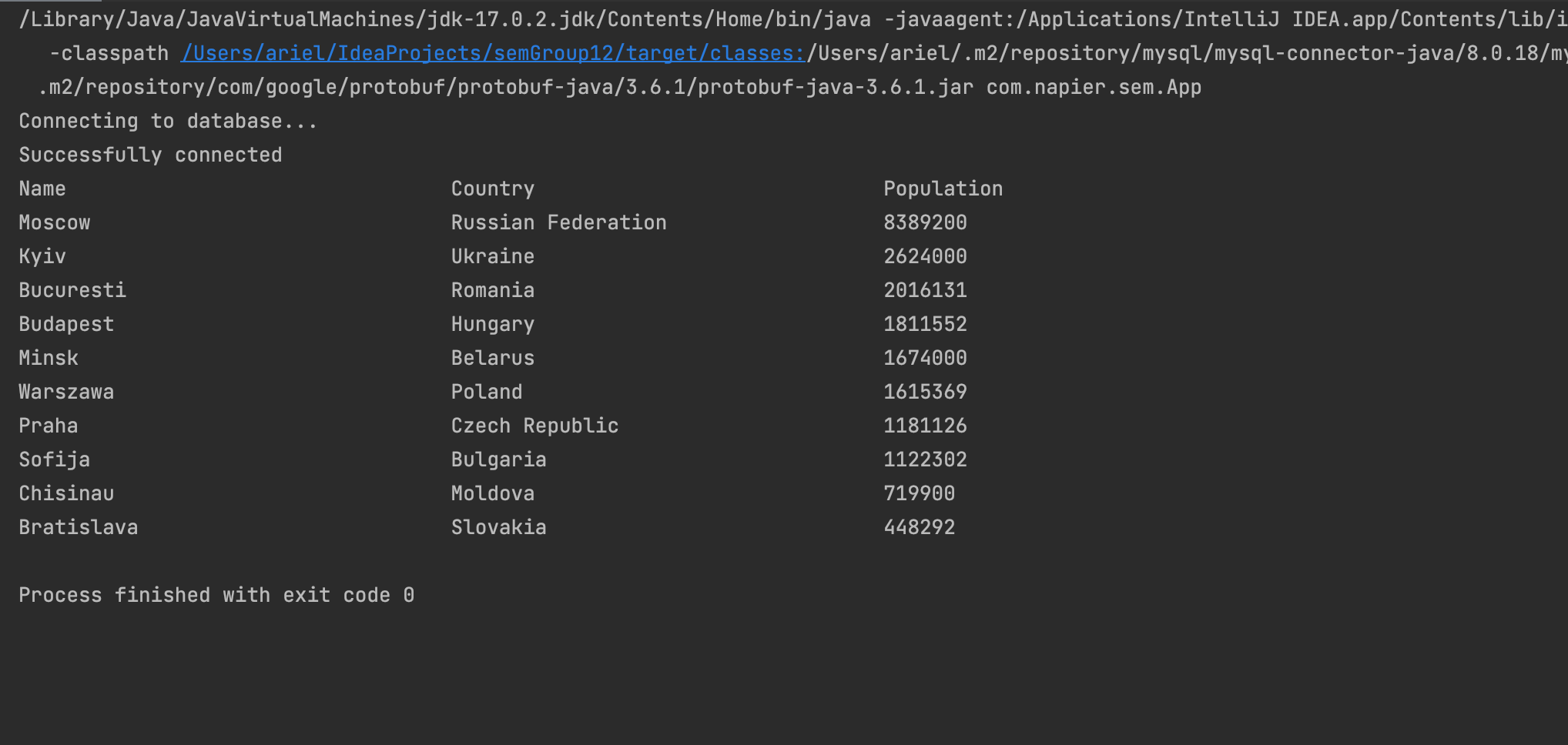Screen dimensions: 1568x745
Task: Select the country 'Czech Republic'
Action: tap(534, 426)
